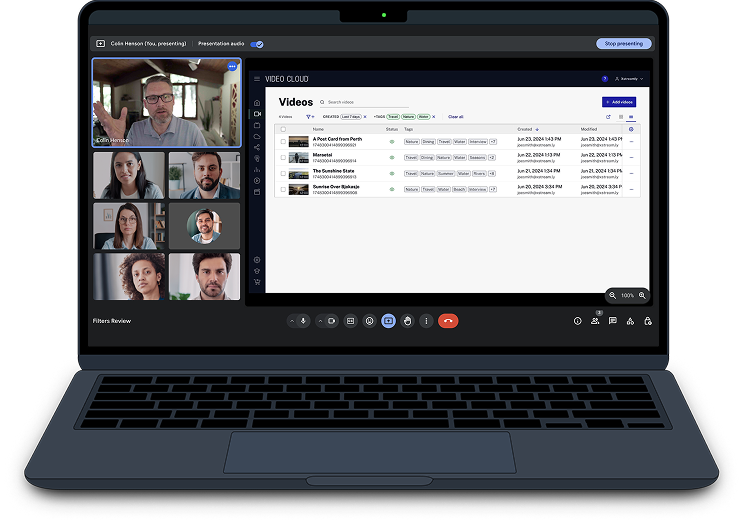The image size is (743, 522).
Task: Click the Search videos field
Action: pos(364,102)
